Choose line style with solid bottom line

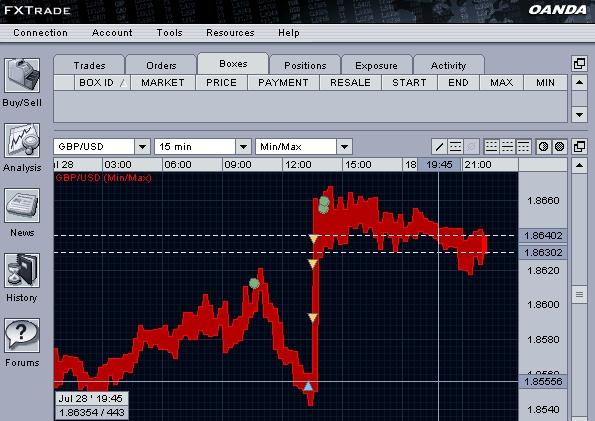click(x=491, y=147)
